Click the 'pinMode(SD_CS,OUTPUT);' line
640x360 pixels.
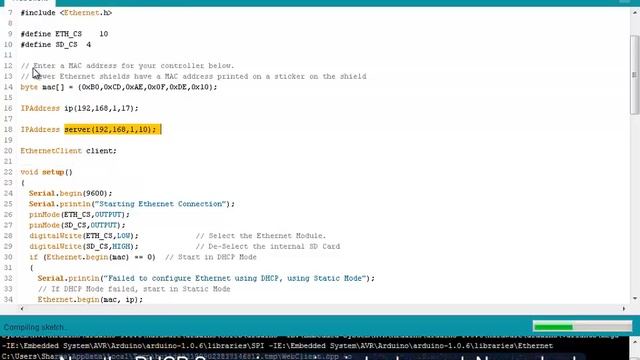(x=77, y=225)
